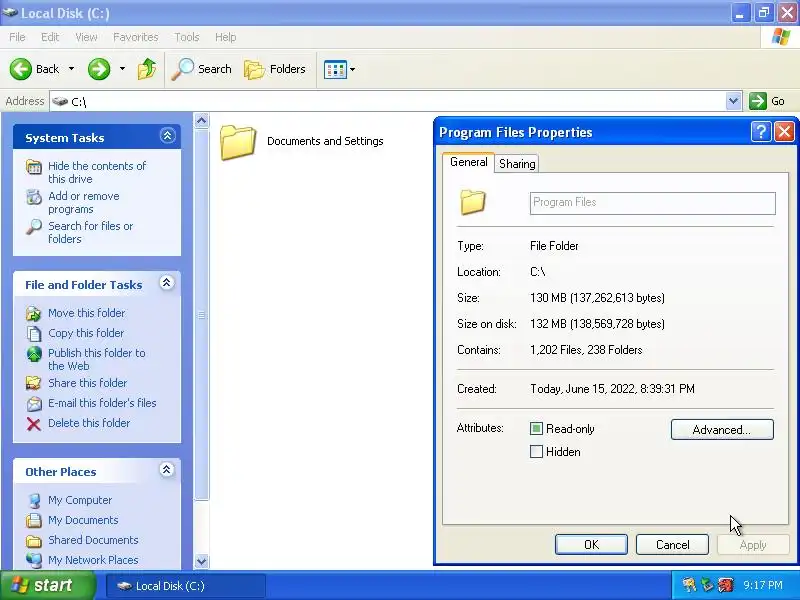The image size is (800, 600).
Task: Click the green Forward arrow button
Action: pyautogui.click(x=99, y=69)
